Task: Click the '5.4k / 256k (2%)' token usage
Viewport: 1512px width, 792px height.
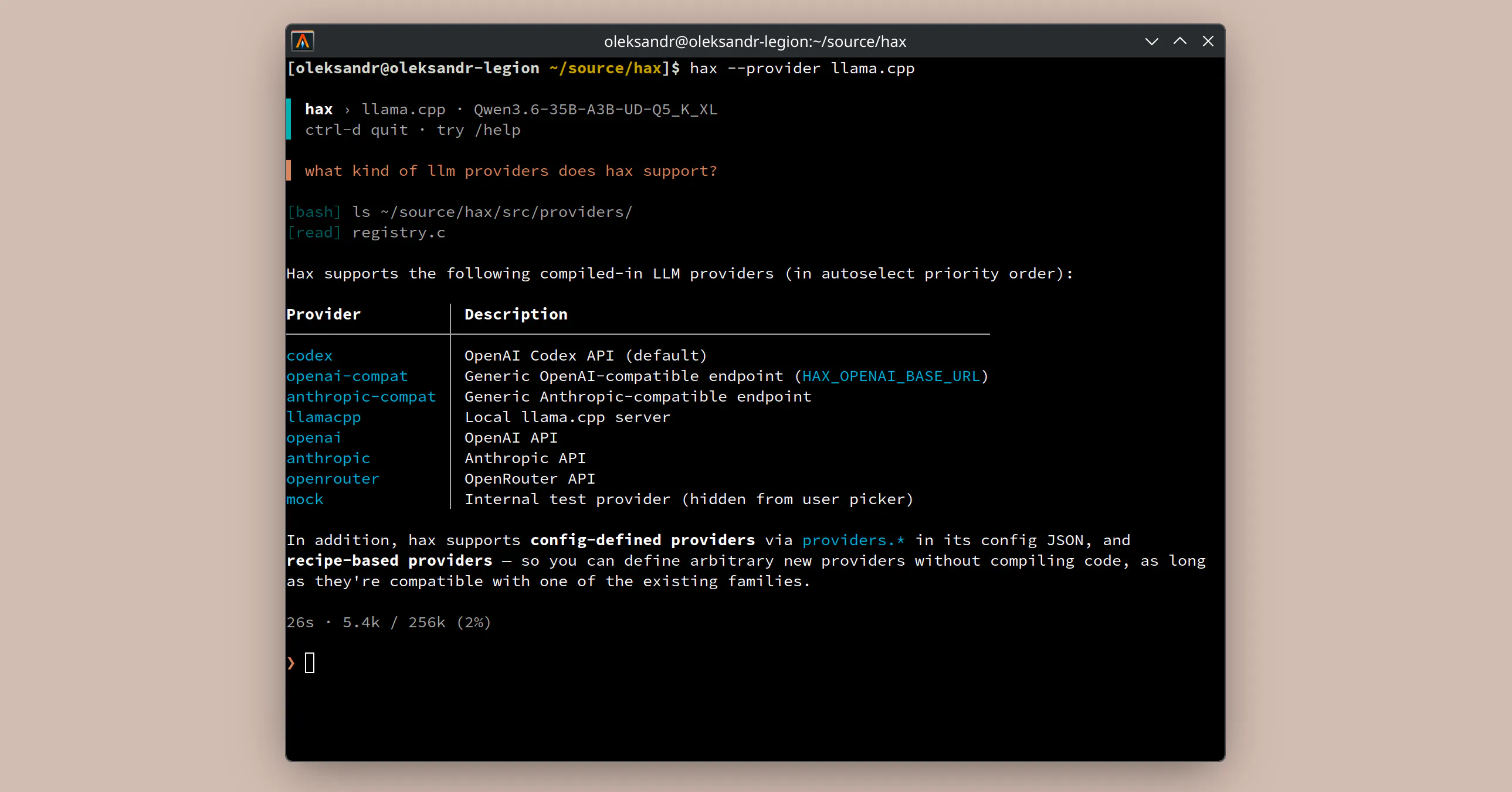Action: tap(417, 623)
